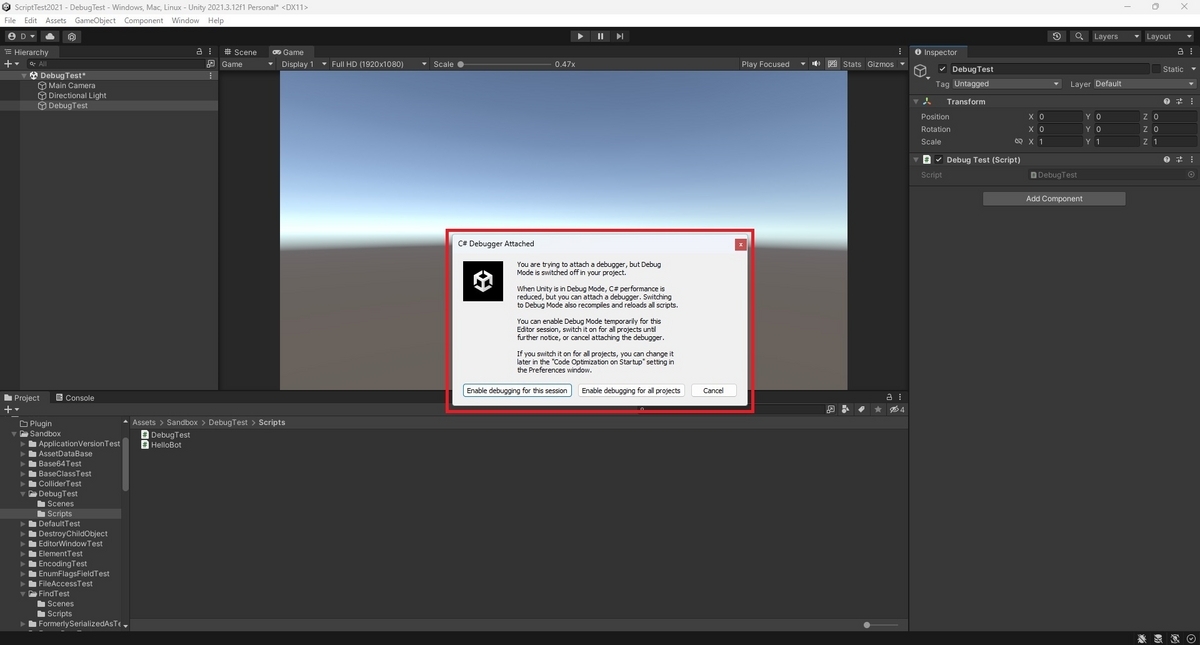
Task: Open the Untagged tag dropdown
Action: 1006,84
